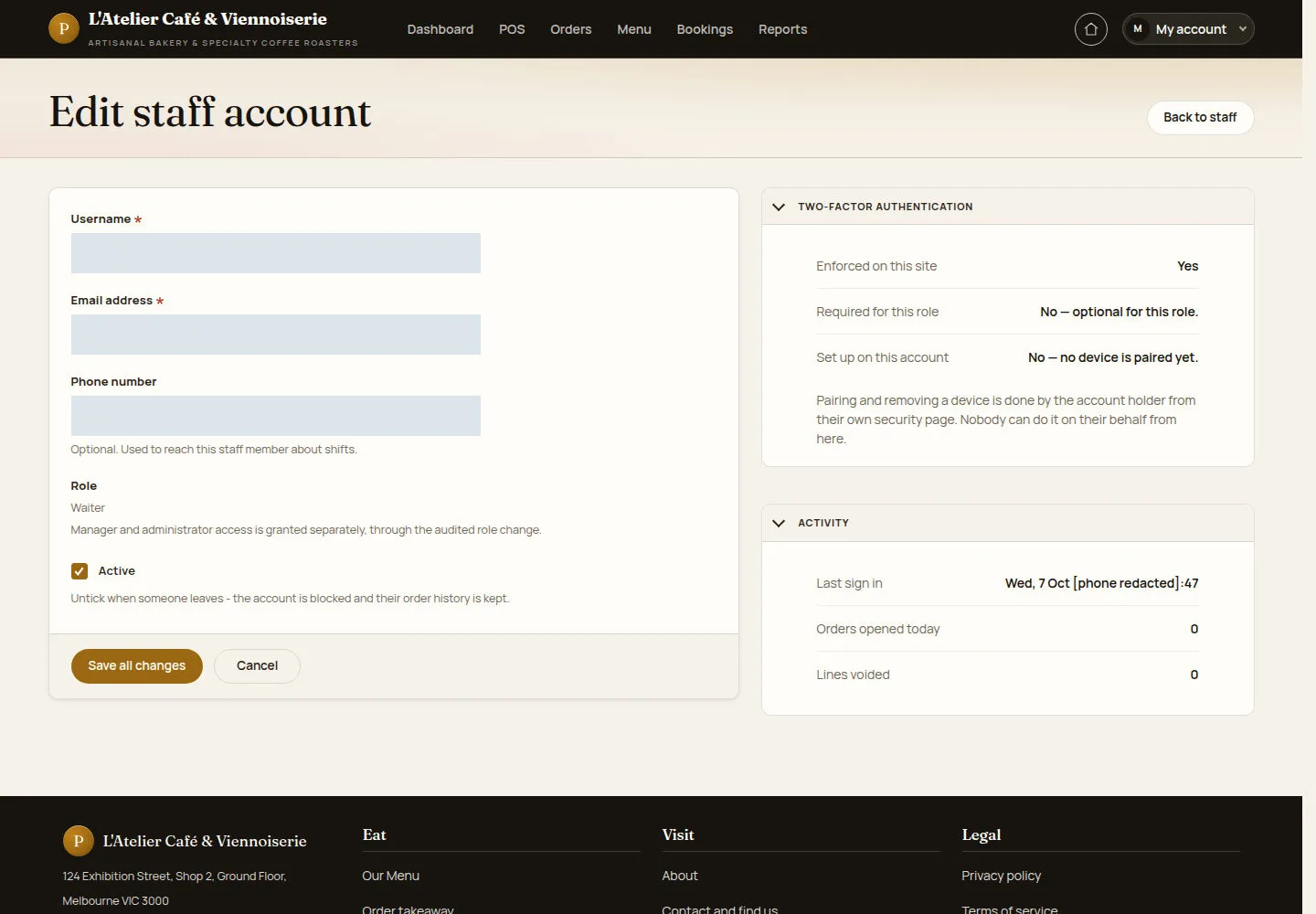This screenshot has height=914, width=1316.
Task: Untick the Active checkbox
Action: click(x=80, y=571)
